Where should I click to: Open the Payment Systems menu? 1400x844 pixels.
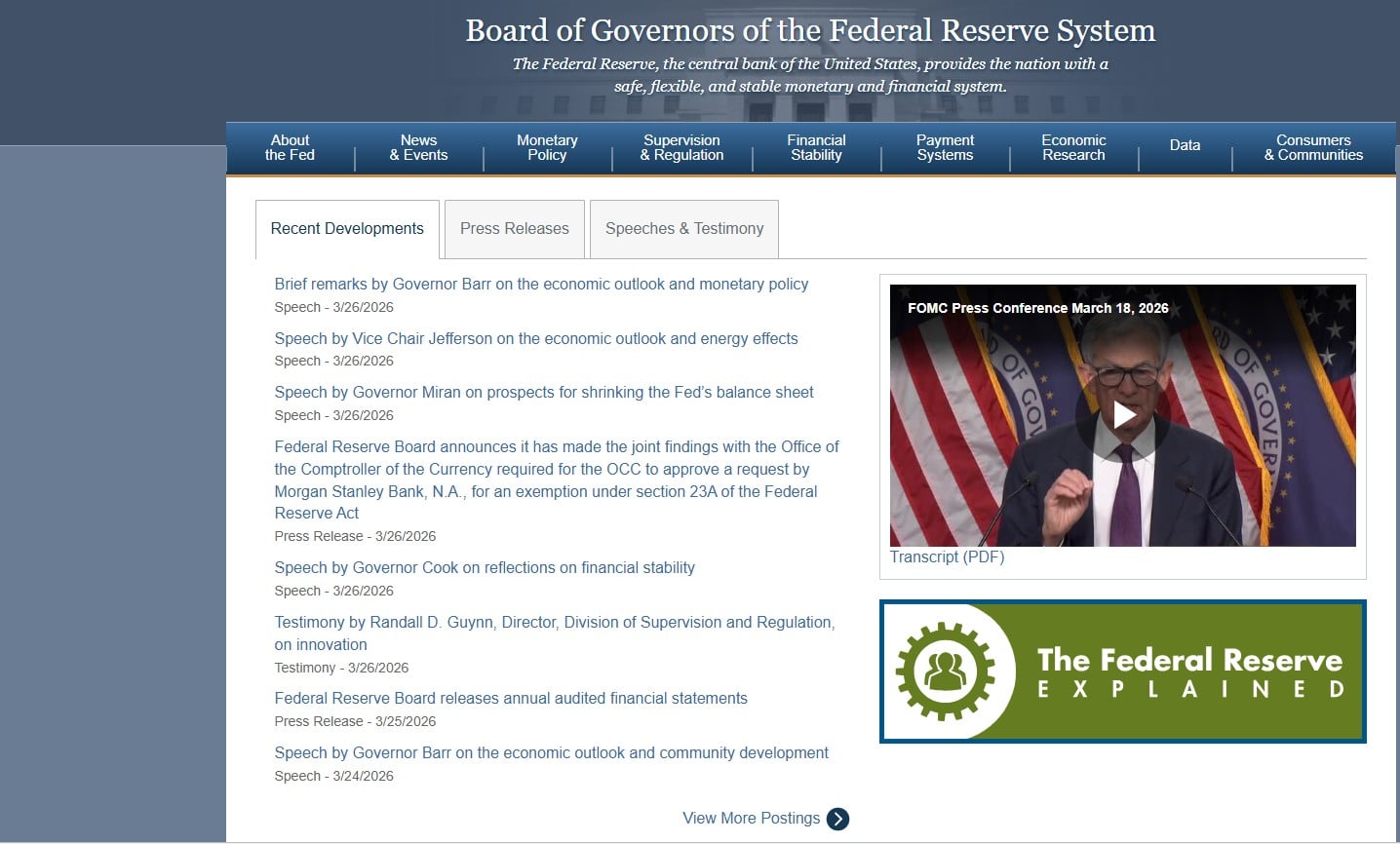tap(945, 148)
